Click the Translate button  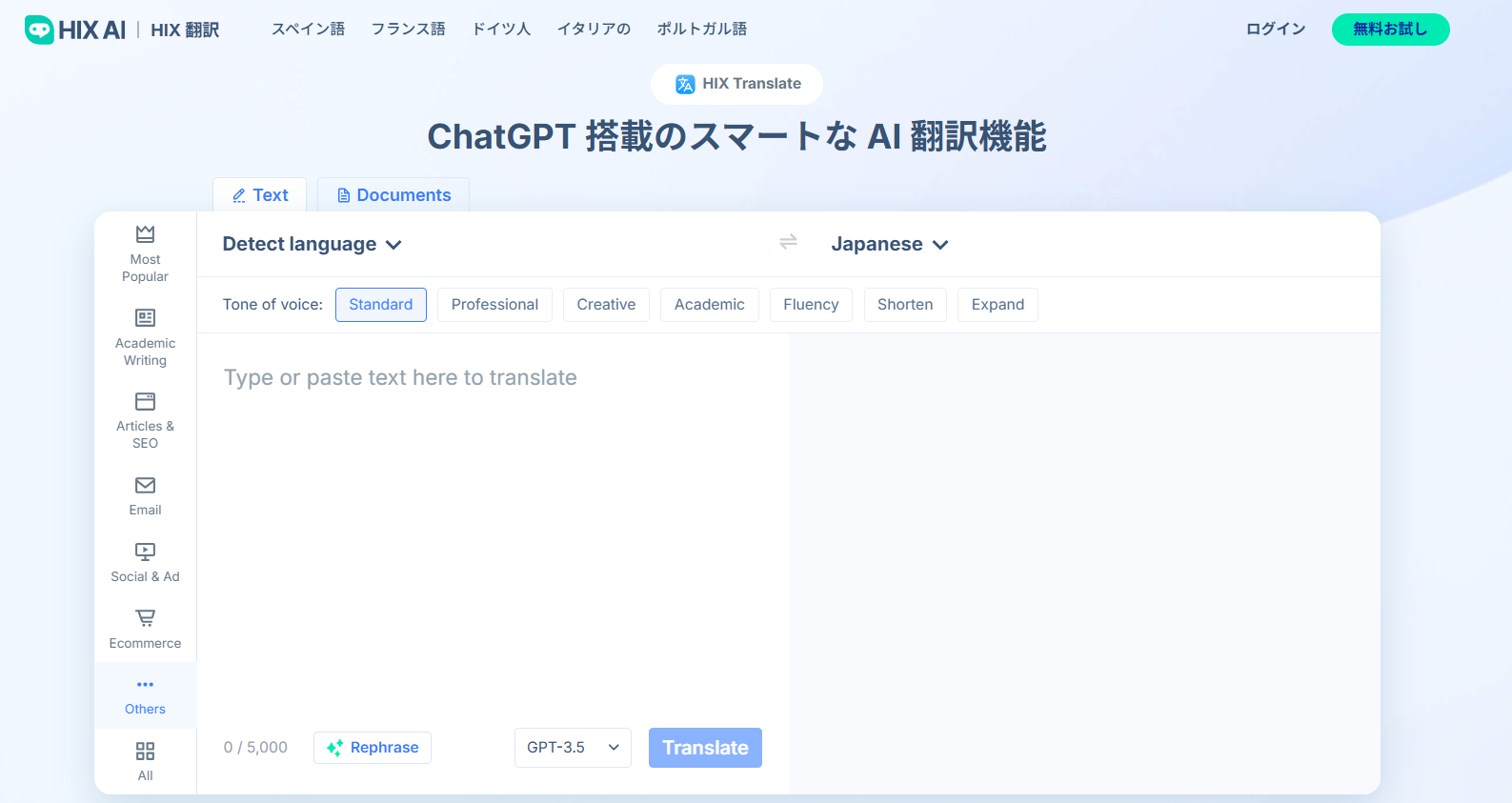[705, 748]
